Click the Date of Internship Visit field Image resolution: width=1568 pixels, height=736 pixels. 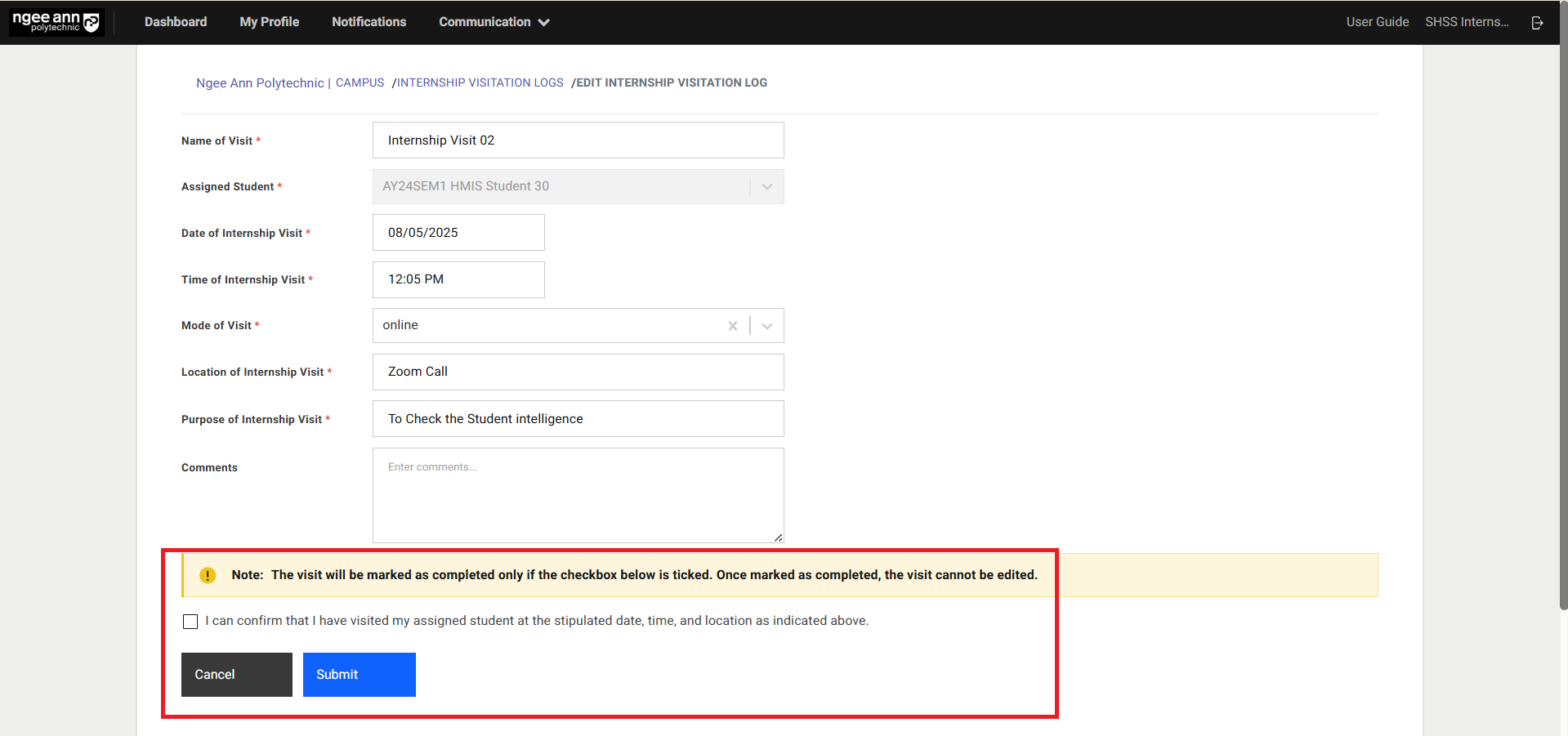click(x=458, y=232)
